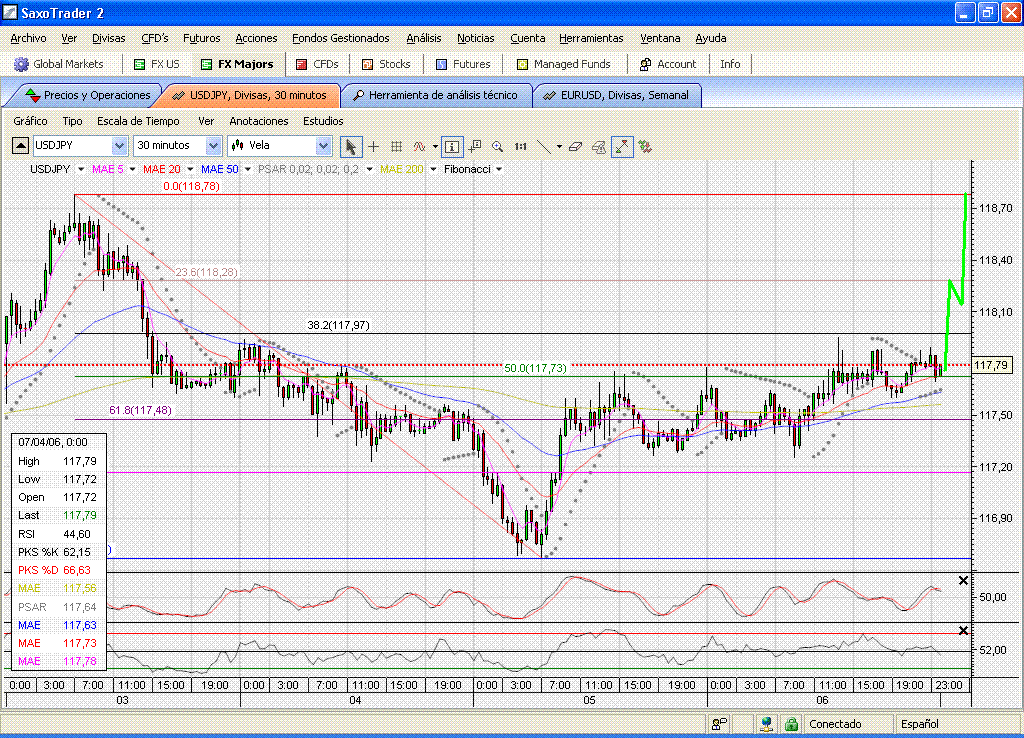Close the lower RSI panel
1024x738 pixels.
tap(963, 630)
